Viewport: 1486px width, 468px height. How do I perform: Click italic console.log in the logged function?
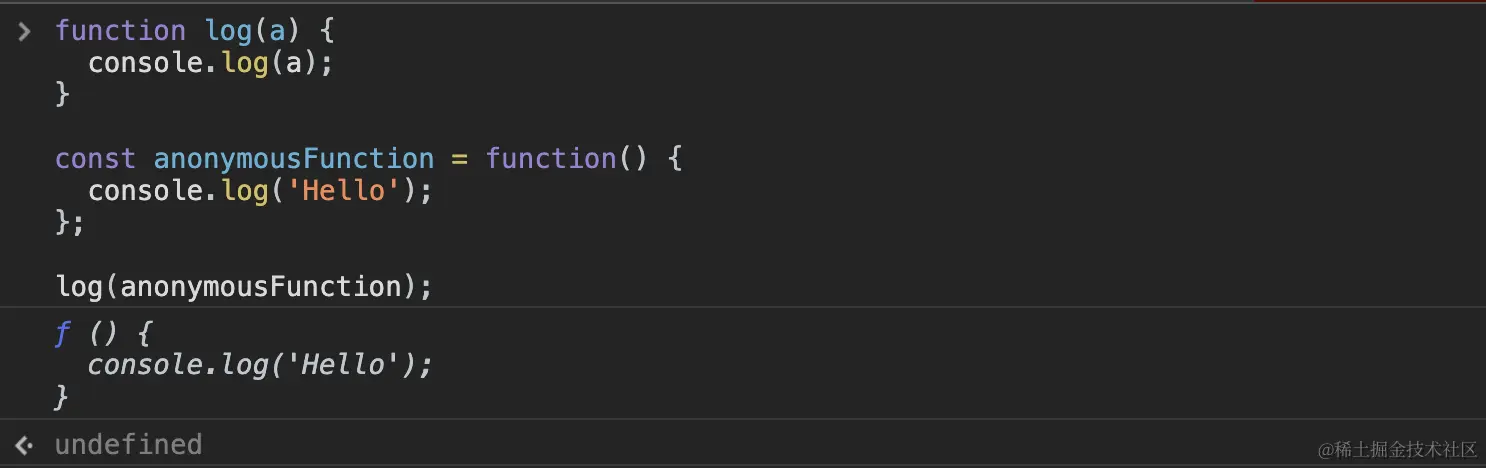[178, 365]
